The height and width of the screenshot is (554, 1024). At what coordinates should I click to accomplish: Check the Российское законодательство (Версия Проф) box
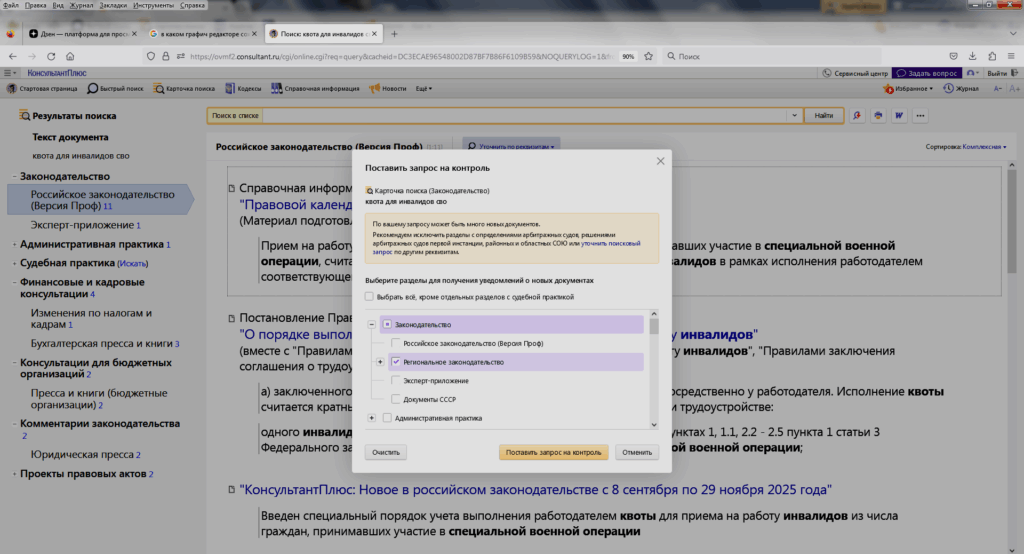(396, 343)
